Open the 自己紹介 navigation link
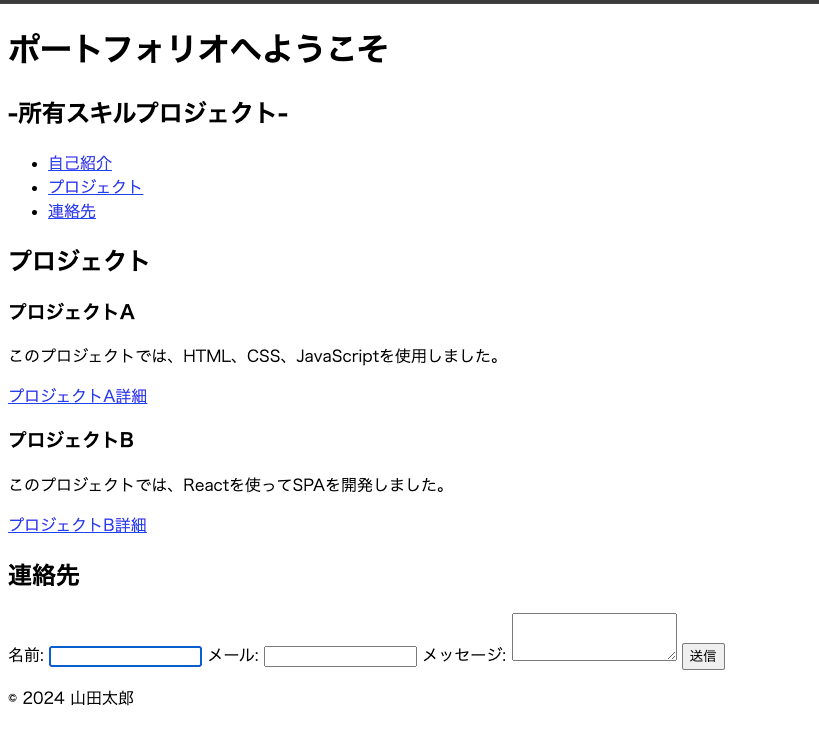Viewport: 819px width, 744px height. pos(80,163)
